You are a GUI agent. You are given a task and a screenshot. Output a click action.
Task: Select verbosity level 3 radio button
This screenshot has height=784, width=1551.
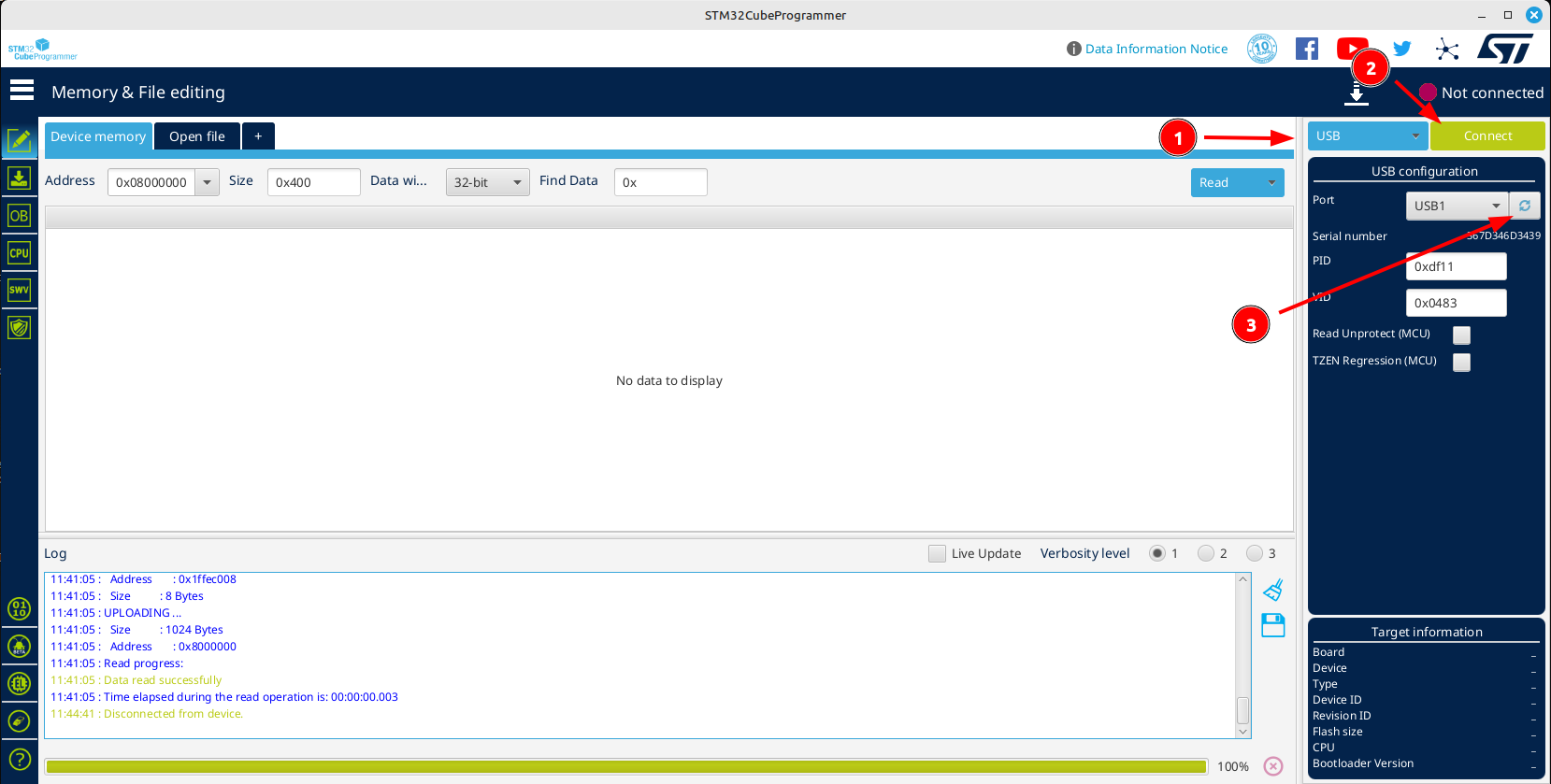pos(1255,553)
